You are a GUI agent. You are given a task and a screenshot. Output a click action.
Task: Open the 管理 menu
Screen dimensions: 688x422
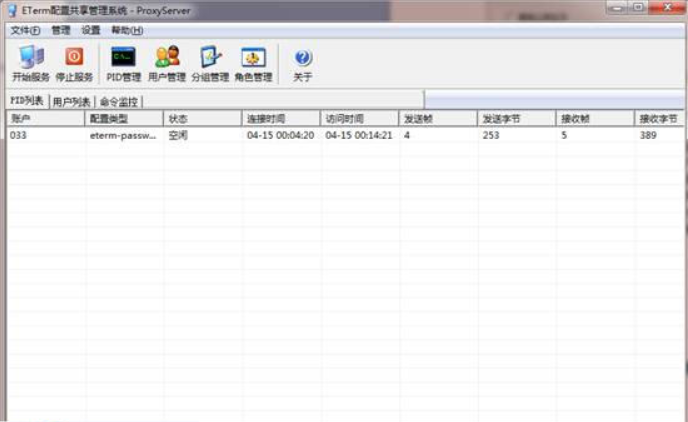(x=61, y=30)
